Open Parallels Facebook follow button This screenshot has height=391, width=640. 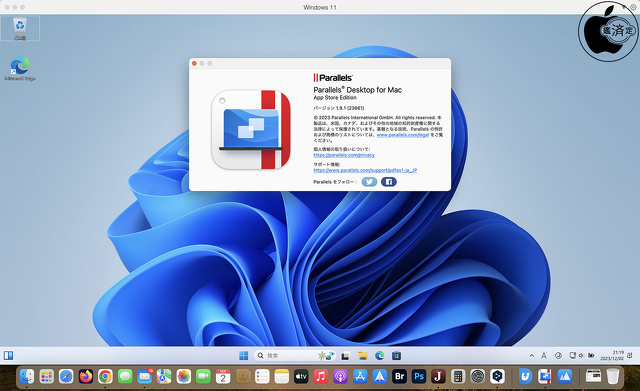click(x=389, y=182)
